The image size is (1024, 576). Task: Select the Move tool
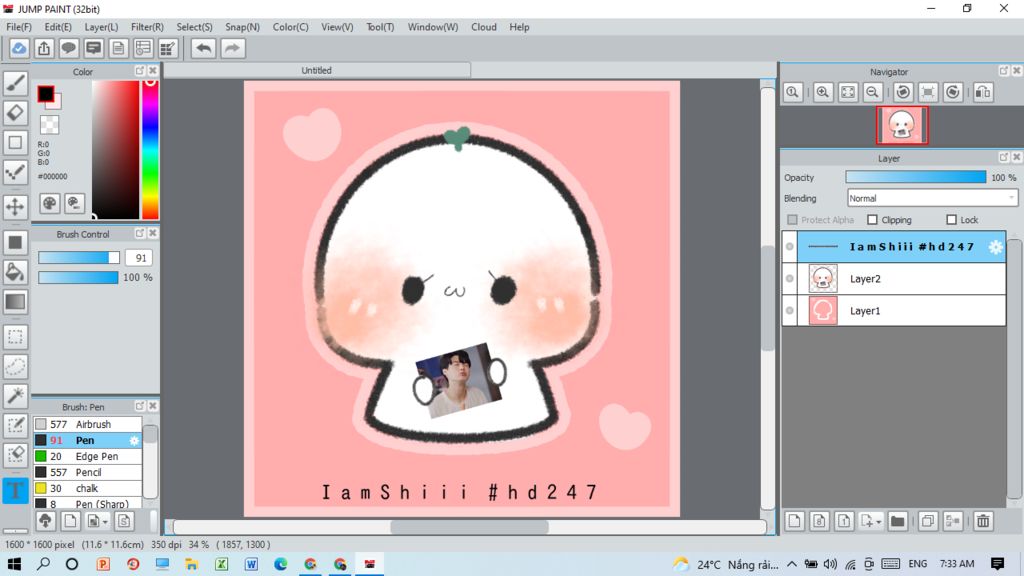click(15, 206)
